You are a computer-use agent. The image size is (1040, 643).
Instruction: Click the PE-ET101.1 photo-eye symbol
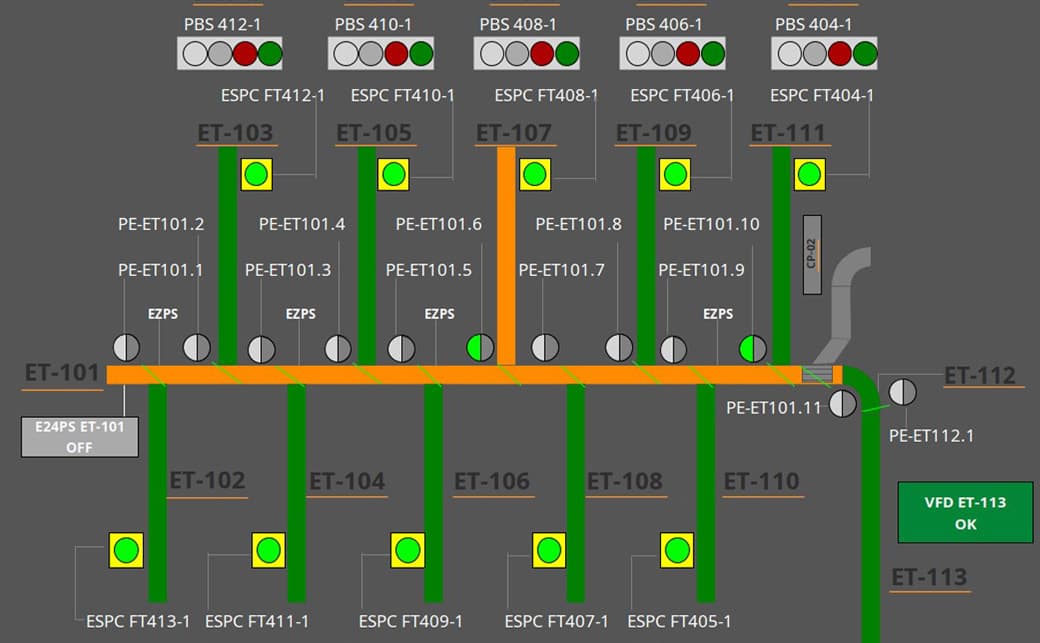coord(126,348)
